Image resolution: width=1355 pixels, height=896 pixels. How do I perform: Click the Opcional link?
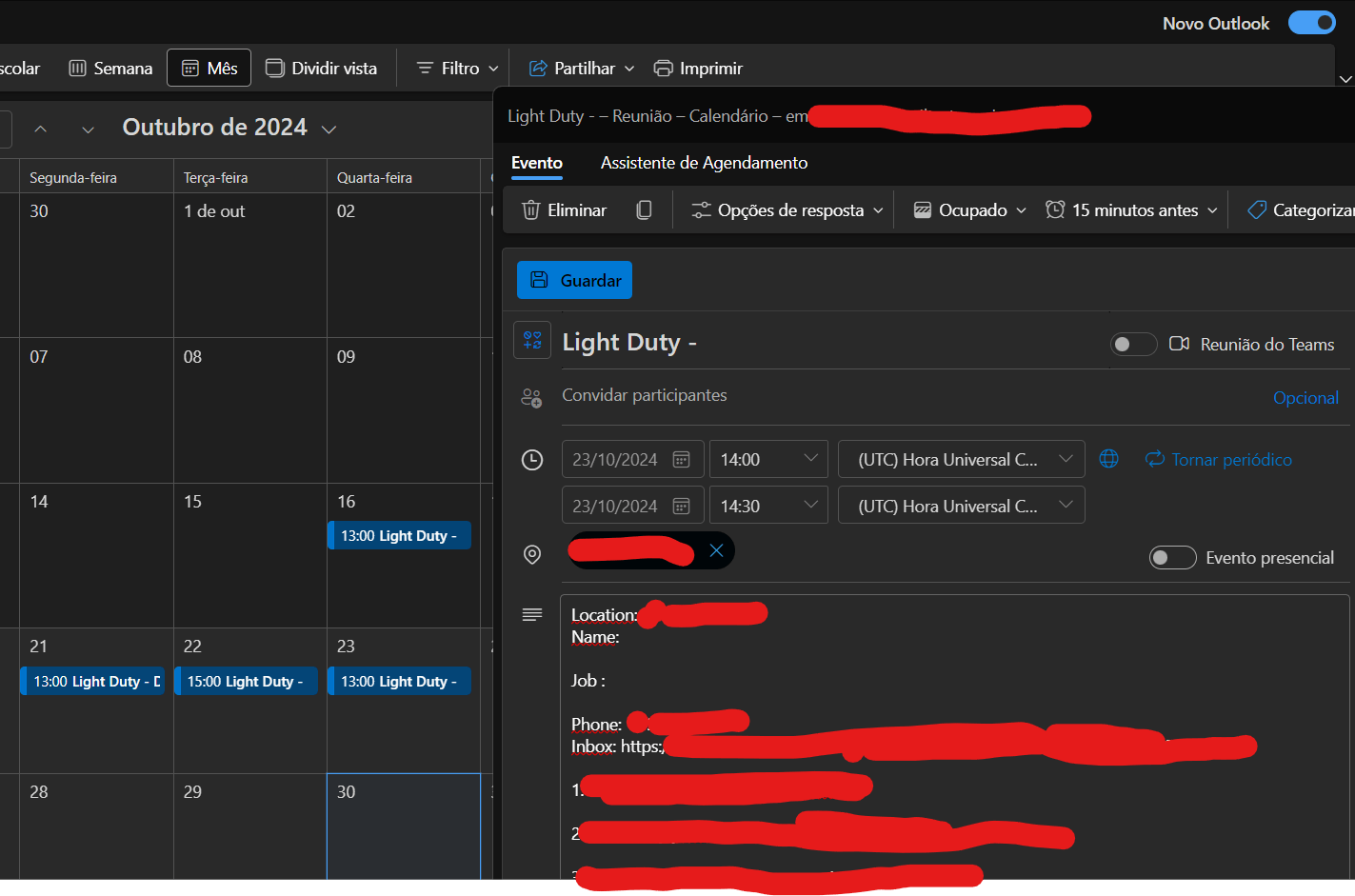tap(1305, 398)
